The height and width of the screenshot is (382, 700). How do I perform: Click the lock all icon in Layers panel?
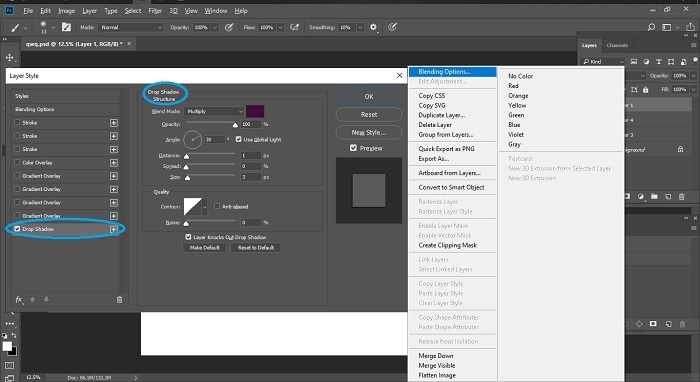pyautogui.click(x=646, y=90)
